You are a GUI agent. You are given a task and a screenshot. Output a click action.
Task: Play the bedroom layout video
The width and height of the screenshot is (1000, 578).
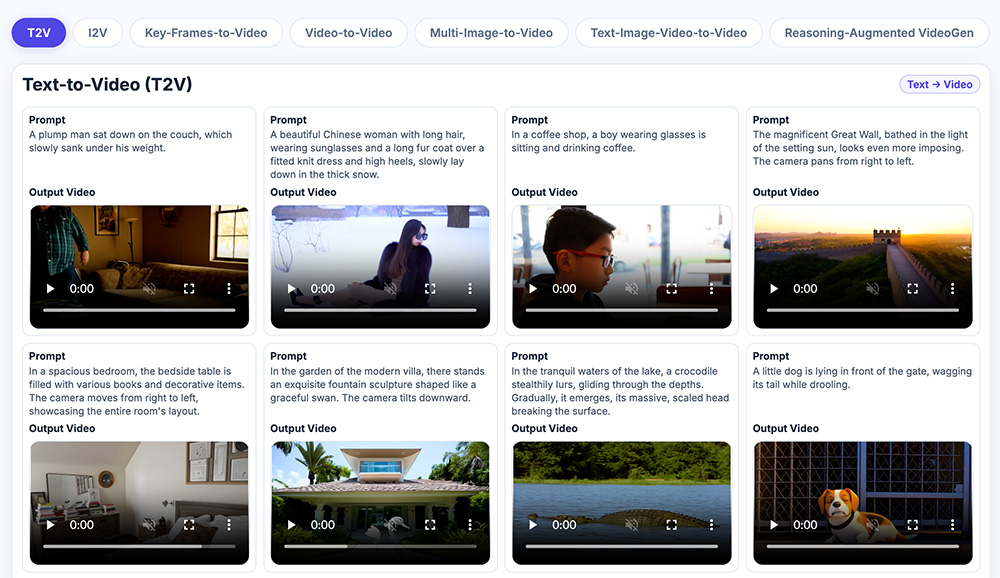51,525
